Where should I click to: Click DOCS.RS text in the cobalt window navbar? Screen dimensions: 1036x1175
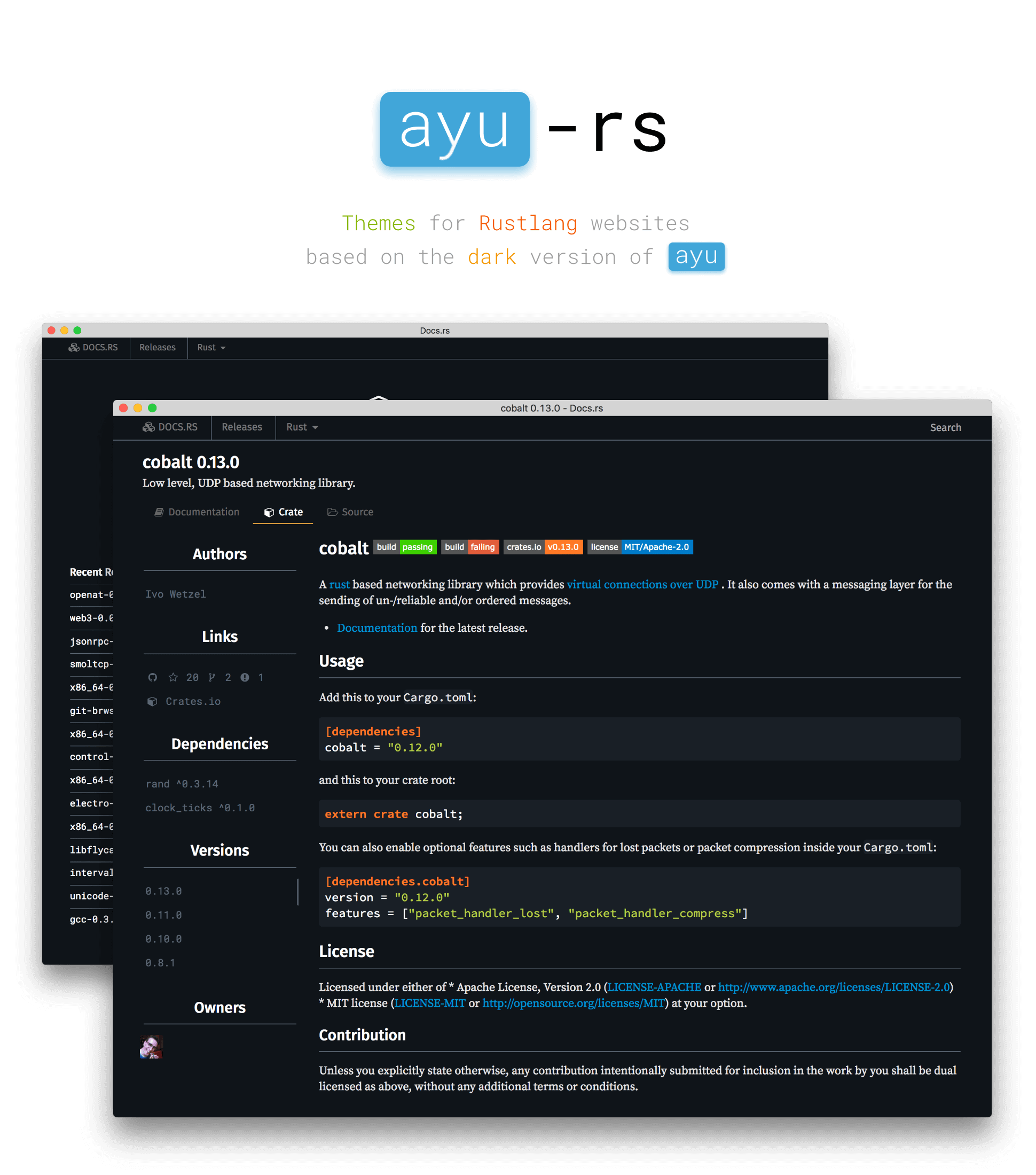click(178, 427)
